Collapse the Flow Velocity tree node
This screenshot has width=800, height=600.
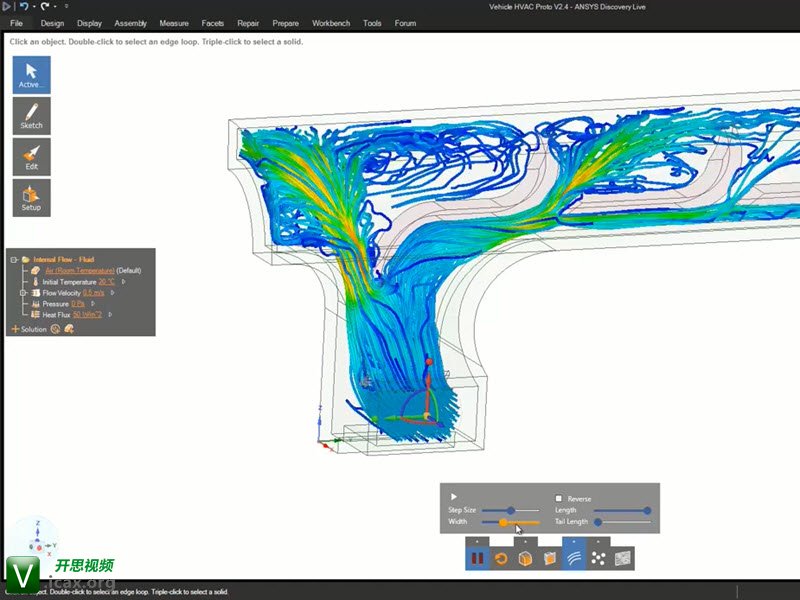(x=23, y=293)
